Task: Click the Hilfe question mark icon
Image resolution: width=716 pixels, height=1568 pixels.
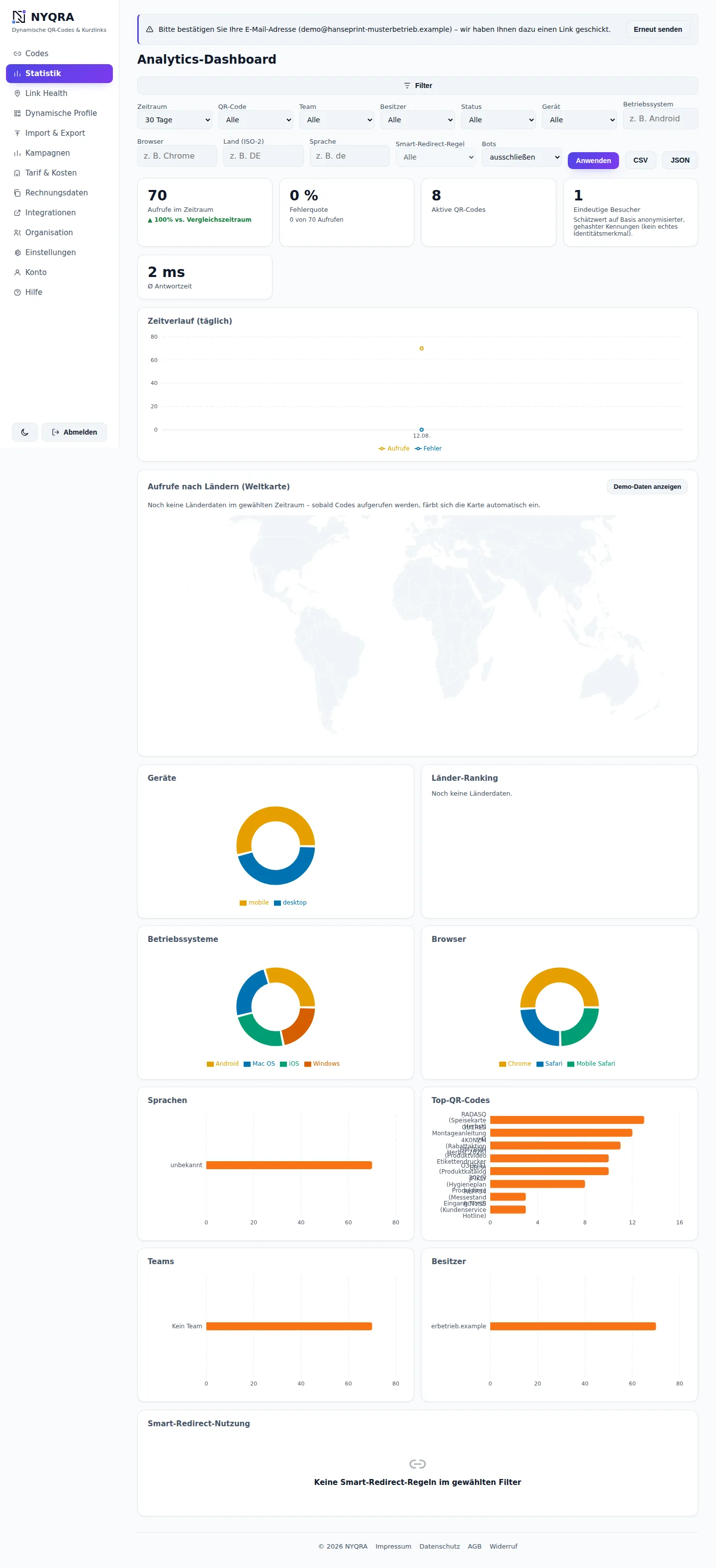Action: [x=17, y=292]
